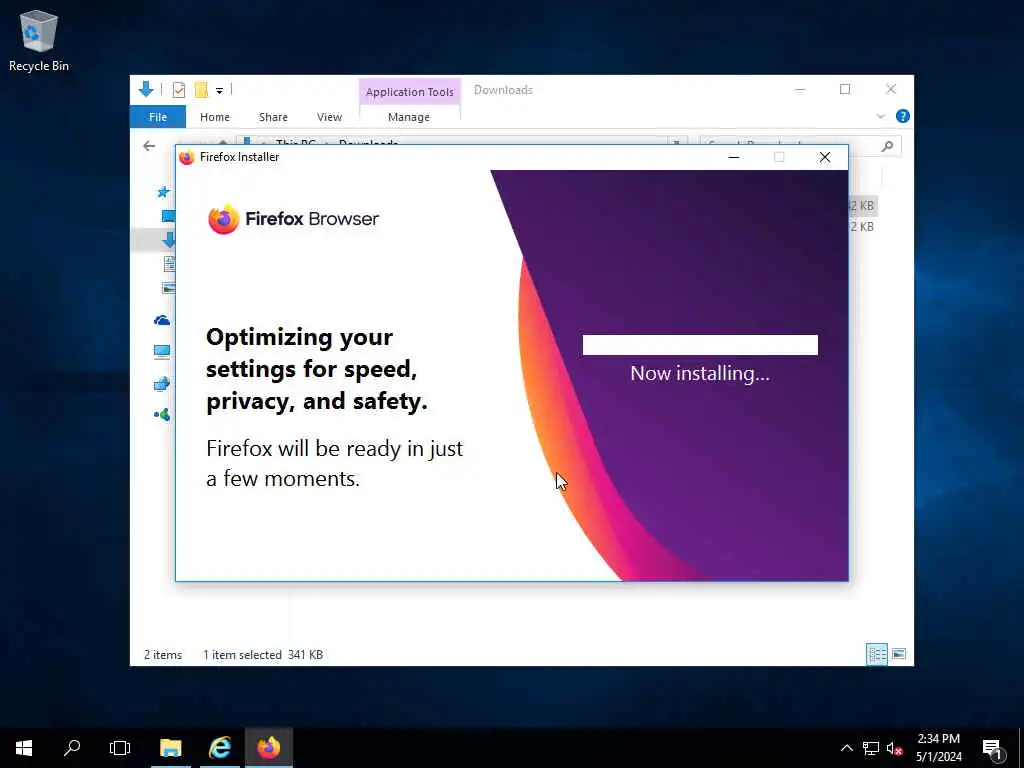The height and width of the screenshot is (768, 1024).
Task: Open Task View from the taskbar
Action: (120, 748)
